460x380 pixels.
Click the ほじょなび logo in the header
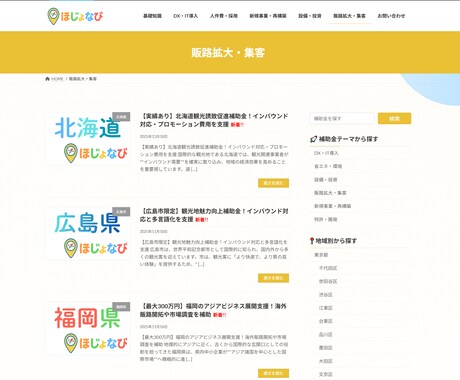pos(75,16)
